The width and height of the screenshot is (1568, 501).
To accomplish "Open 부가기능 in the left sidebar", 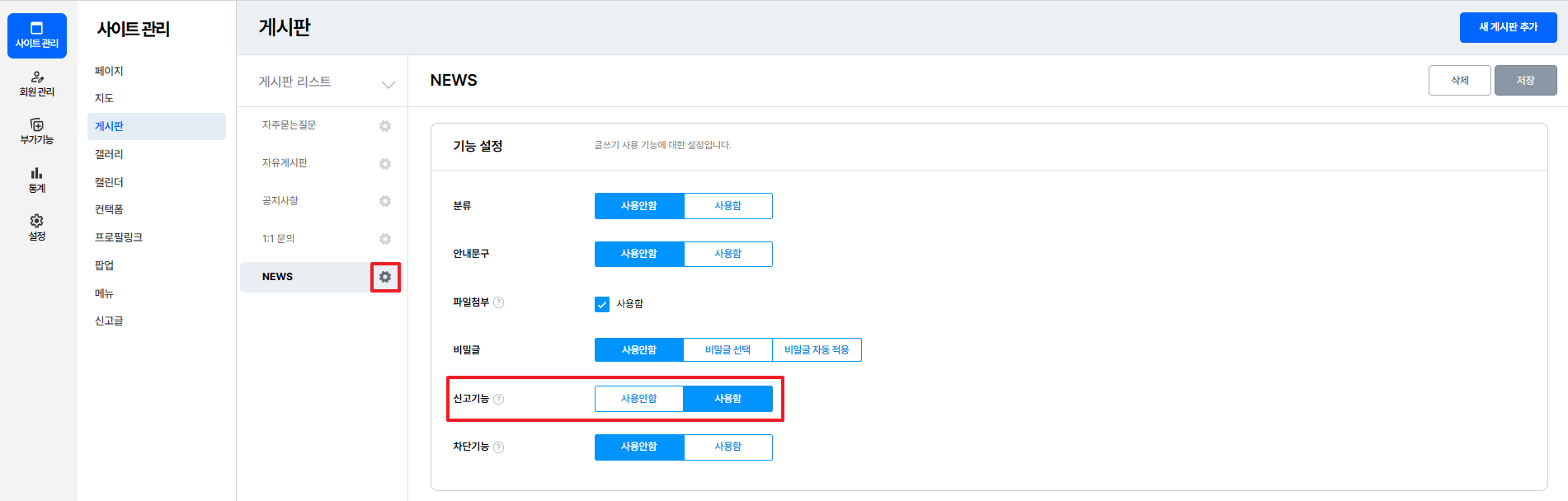I will click(x=37, y=132).
